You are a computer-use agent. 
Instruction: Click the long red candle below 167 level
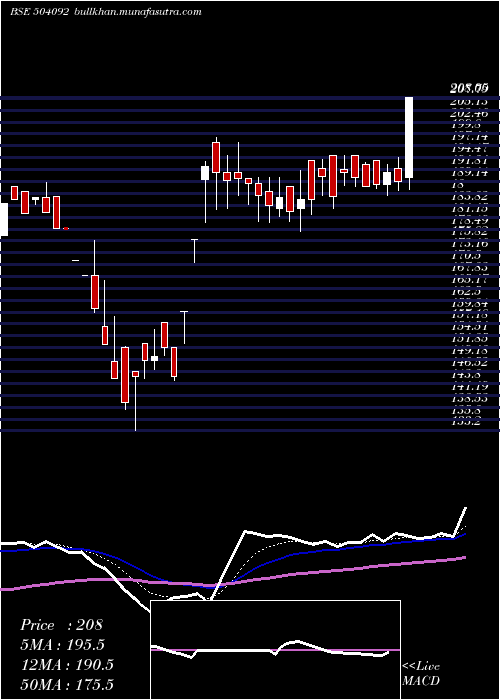pyautogui.click(x=95, y=292)
